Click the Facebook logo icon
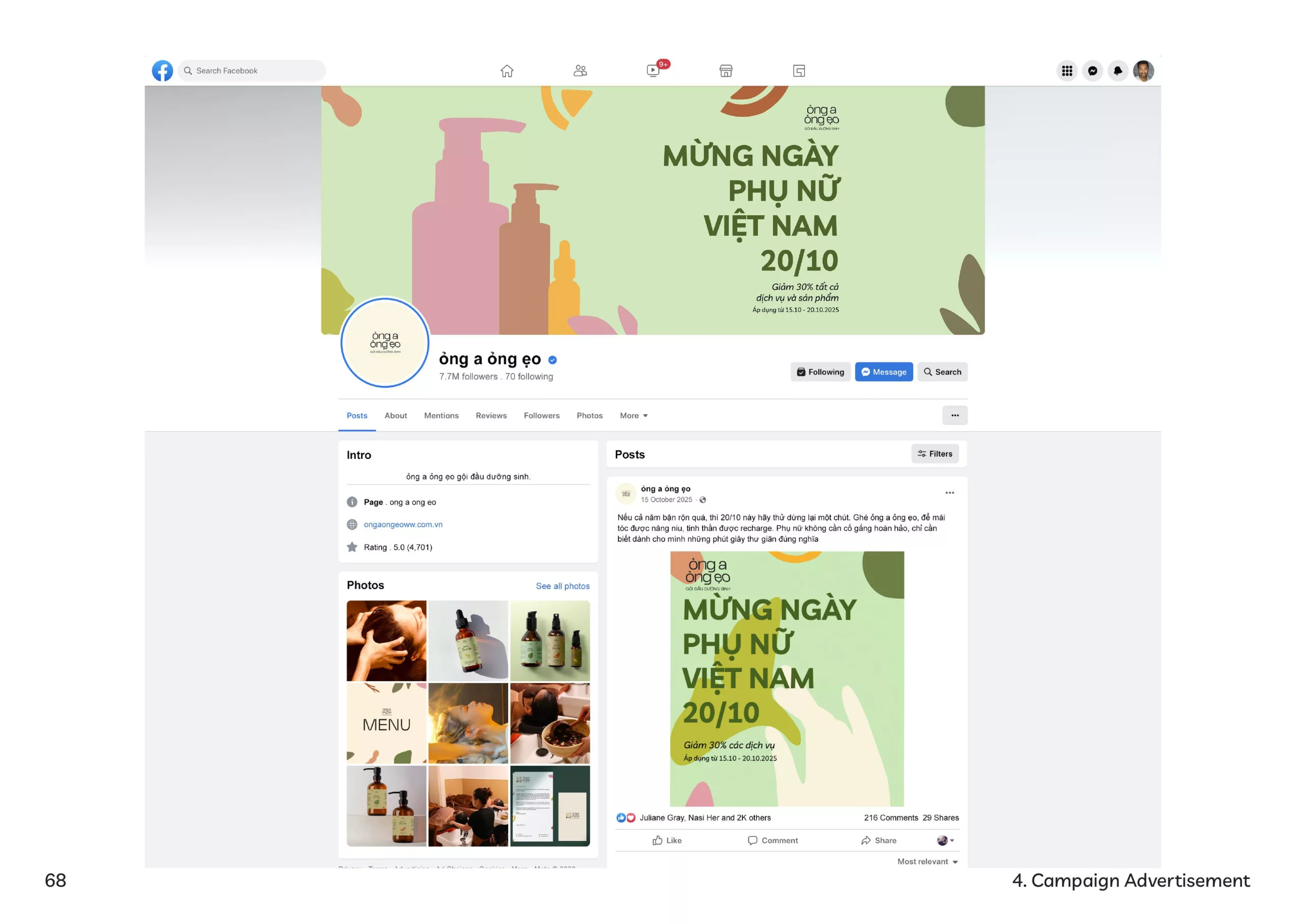1306x924 pixels. click(162, 70)
